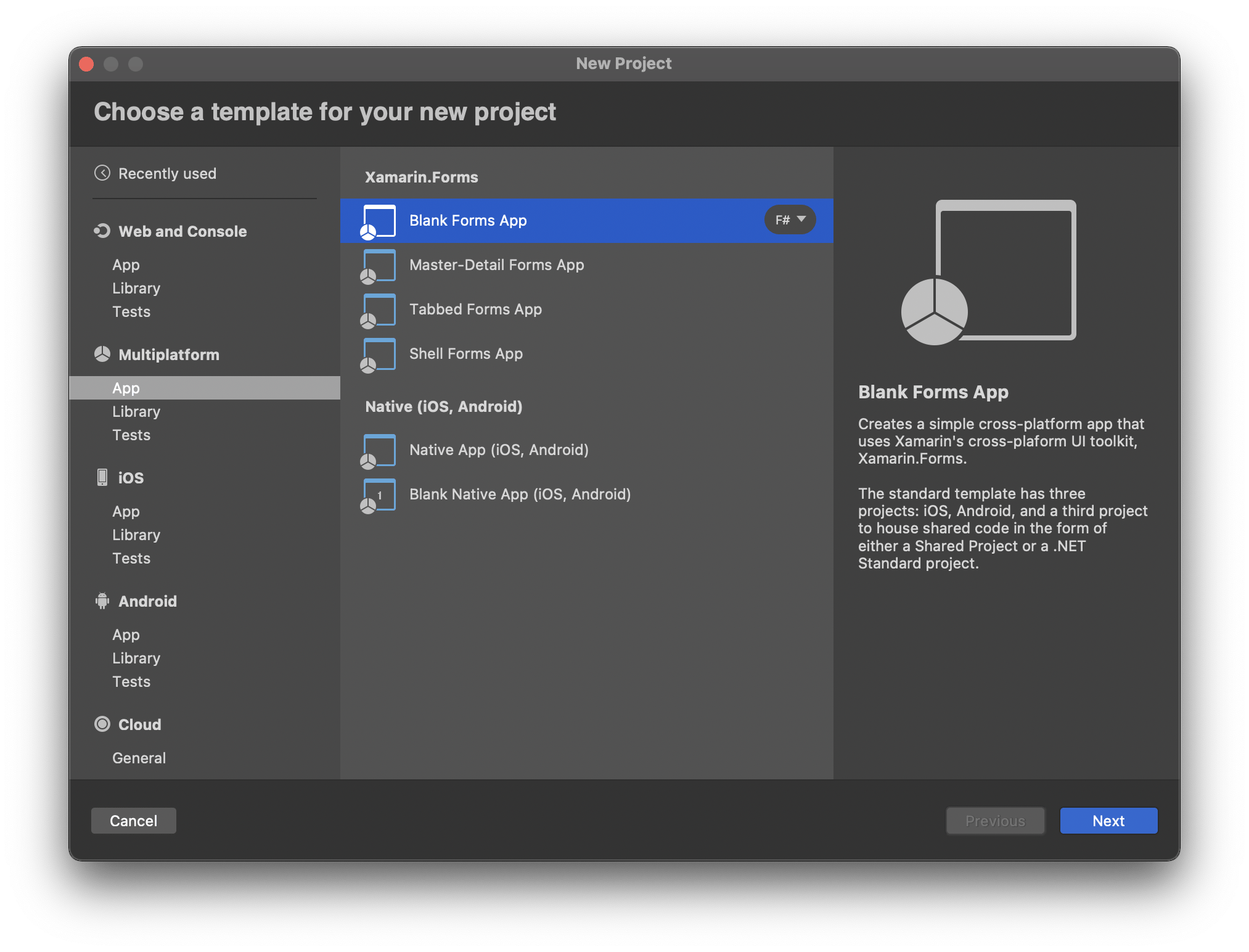
Task: Open the F# language dropdown
Action: [x=790, y=220]
